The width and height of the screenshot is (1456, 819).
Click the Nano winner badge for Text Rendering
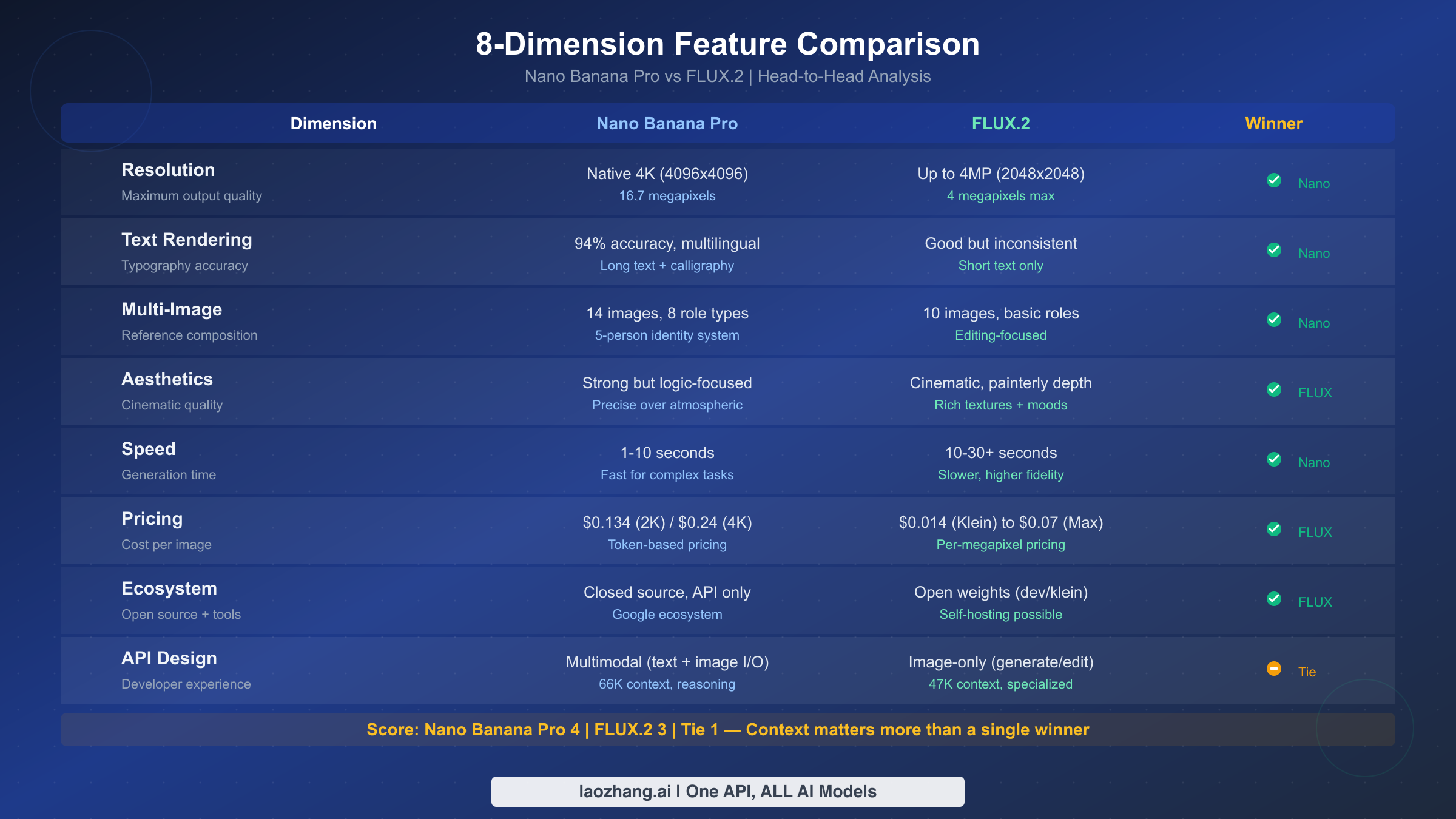point(1274,250)
